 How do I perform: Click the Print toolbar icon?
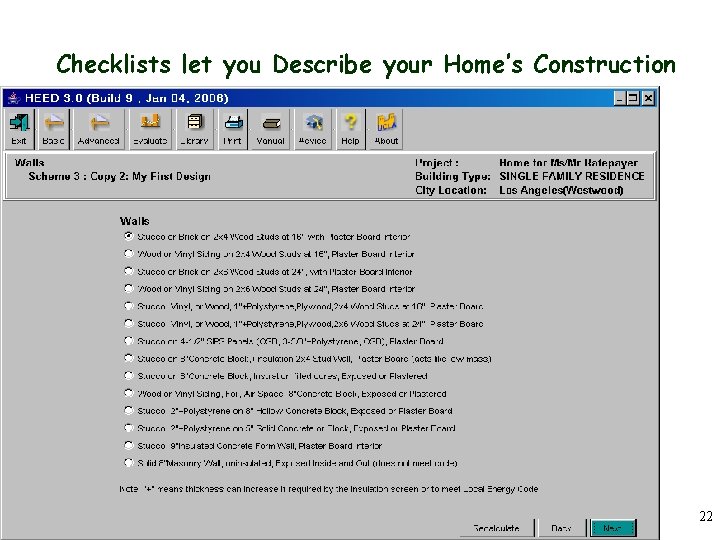(x=233, y=129)
